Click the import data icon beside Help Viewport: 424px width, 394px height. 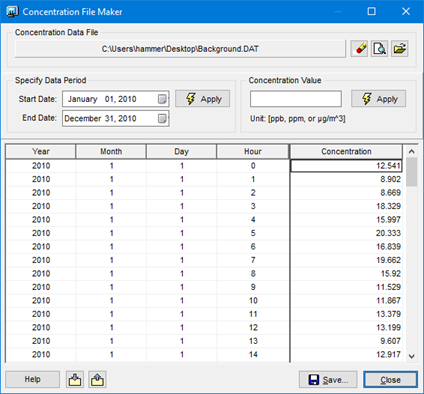point(75,379)
